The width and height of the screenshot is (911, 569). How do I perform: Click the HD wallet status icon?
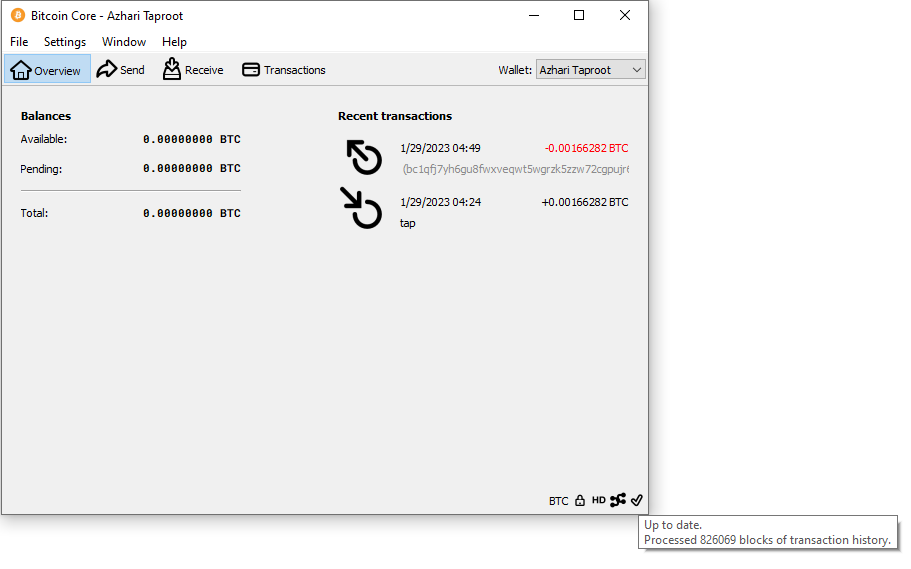(598, 500)
